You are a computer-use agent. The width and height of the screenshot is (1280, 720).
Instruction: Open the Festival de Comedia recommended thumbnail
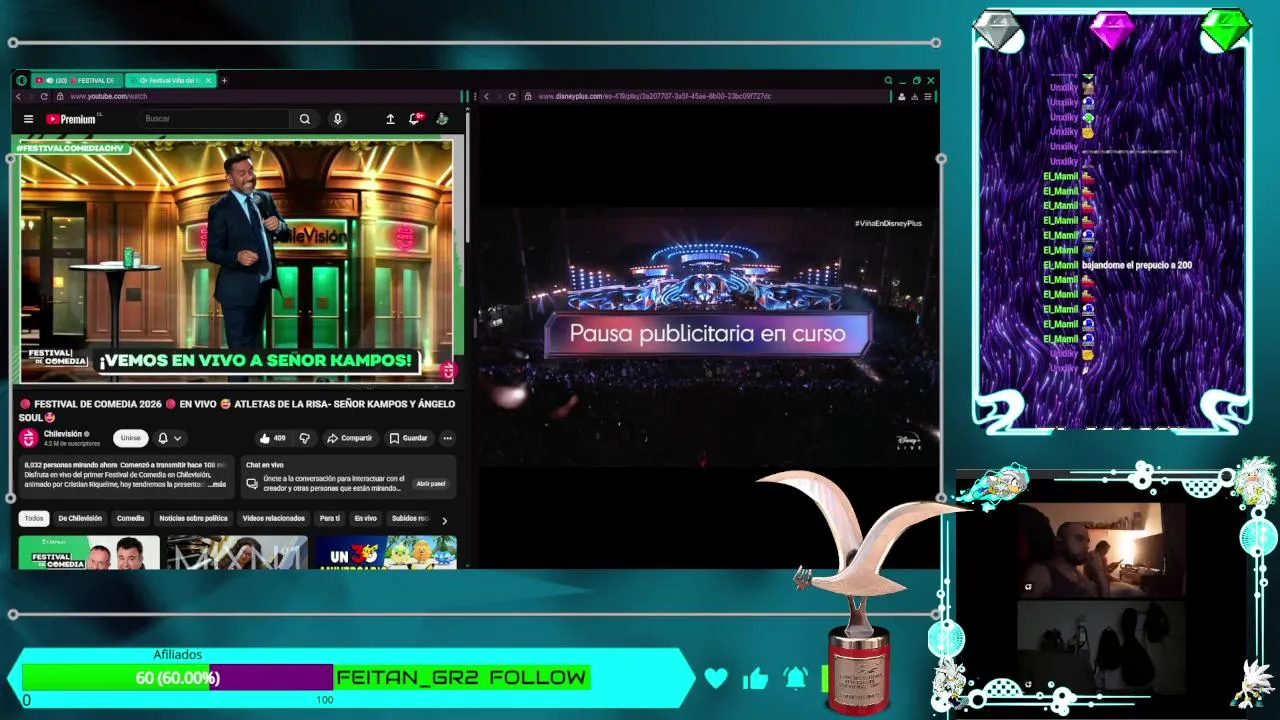89,552
